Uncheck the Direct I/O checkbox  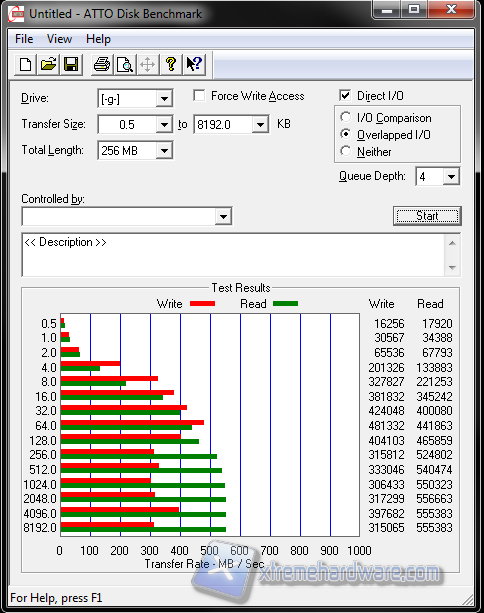[x=345, y=95]
